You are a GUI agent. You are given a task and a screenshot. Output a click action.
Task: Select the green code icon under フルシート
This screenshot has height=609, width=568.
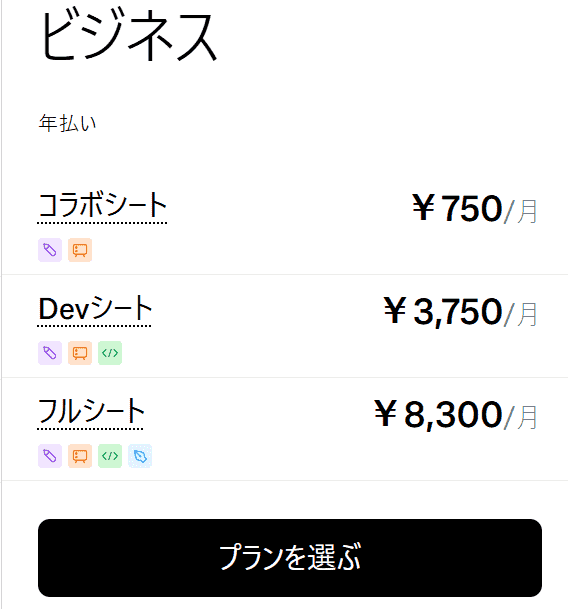click(110, 456)
